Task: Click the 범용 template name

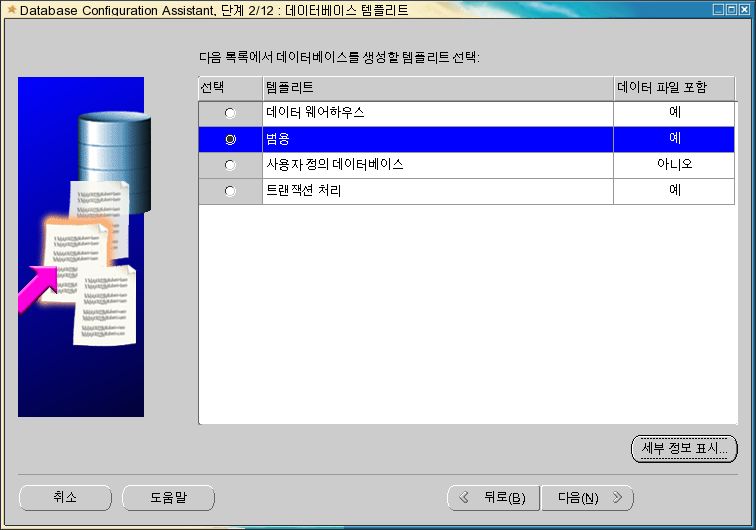Action: 278,139
